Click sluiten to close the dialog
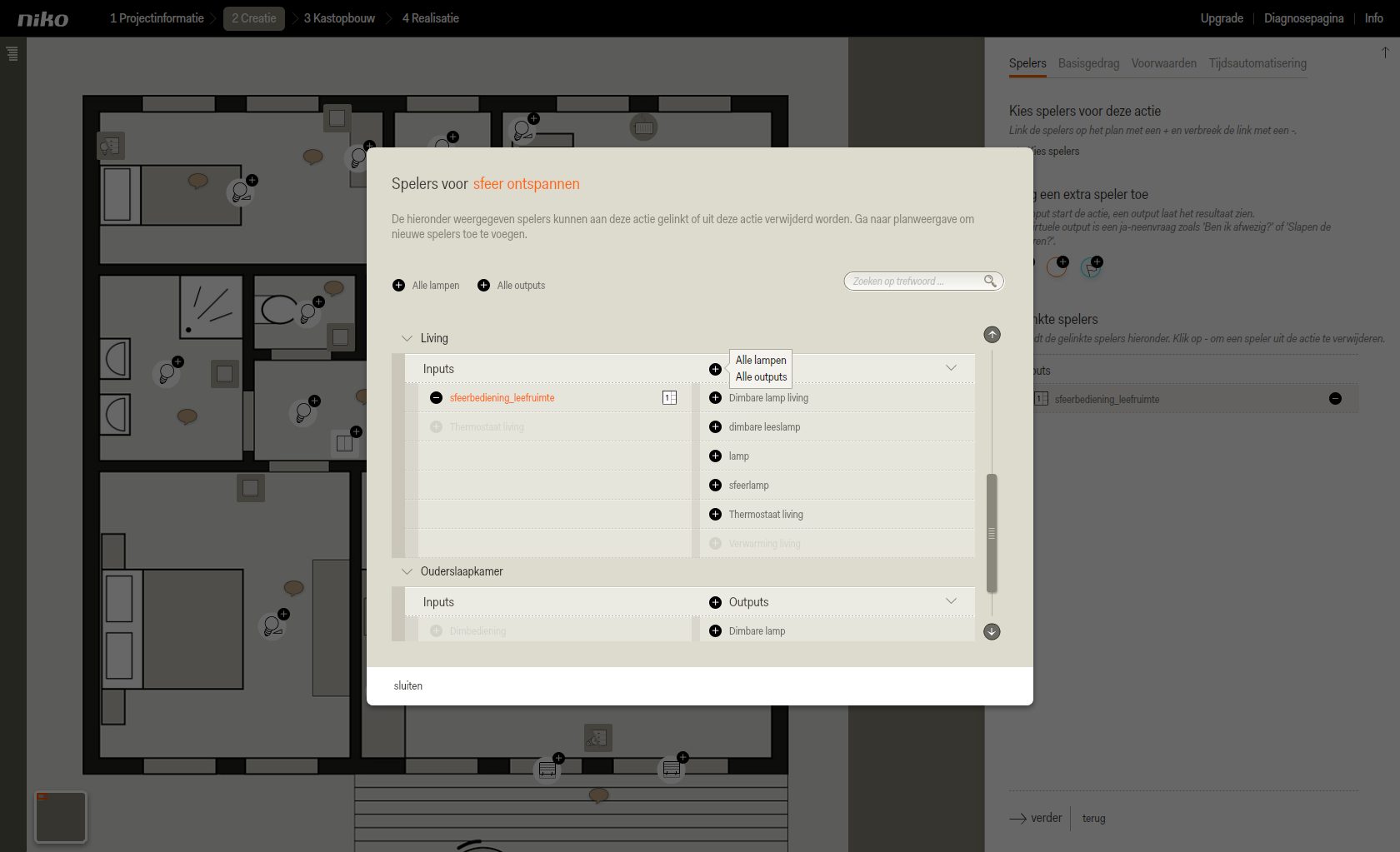This screenshot has width=1400, height=852. 408,685
